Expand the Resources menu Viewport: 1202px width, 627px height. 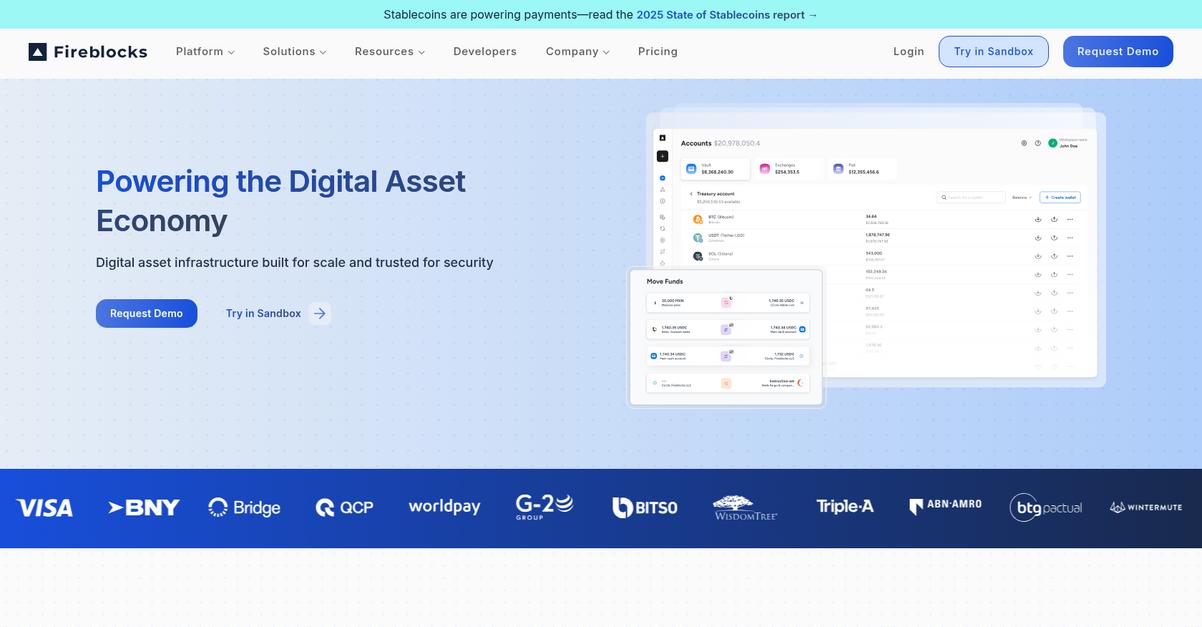pos(390,51)
